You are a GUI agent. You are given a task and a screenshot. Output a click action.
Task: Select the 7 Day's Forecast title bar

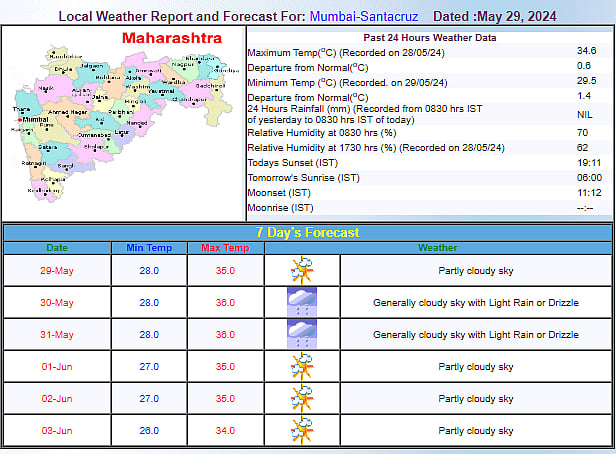308,232
